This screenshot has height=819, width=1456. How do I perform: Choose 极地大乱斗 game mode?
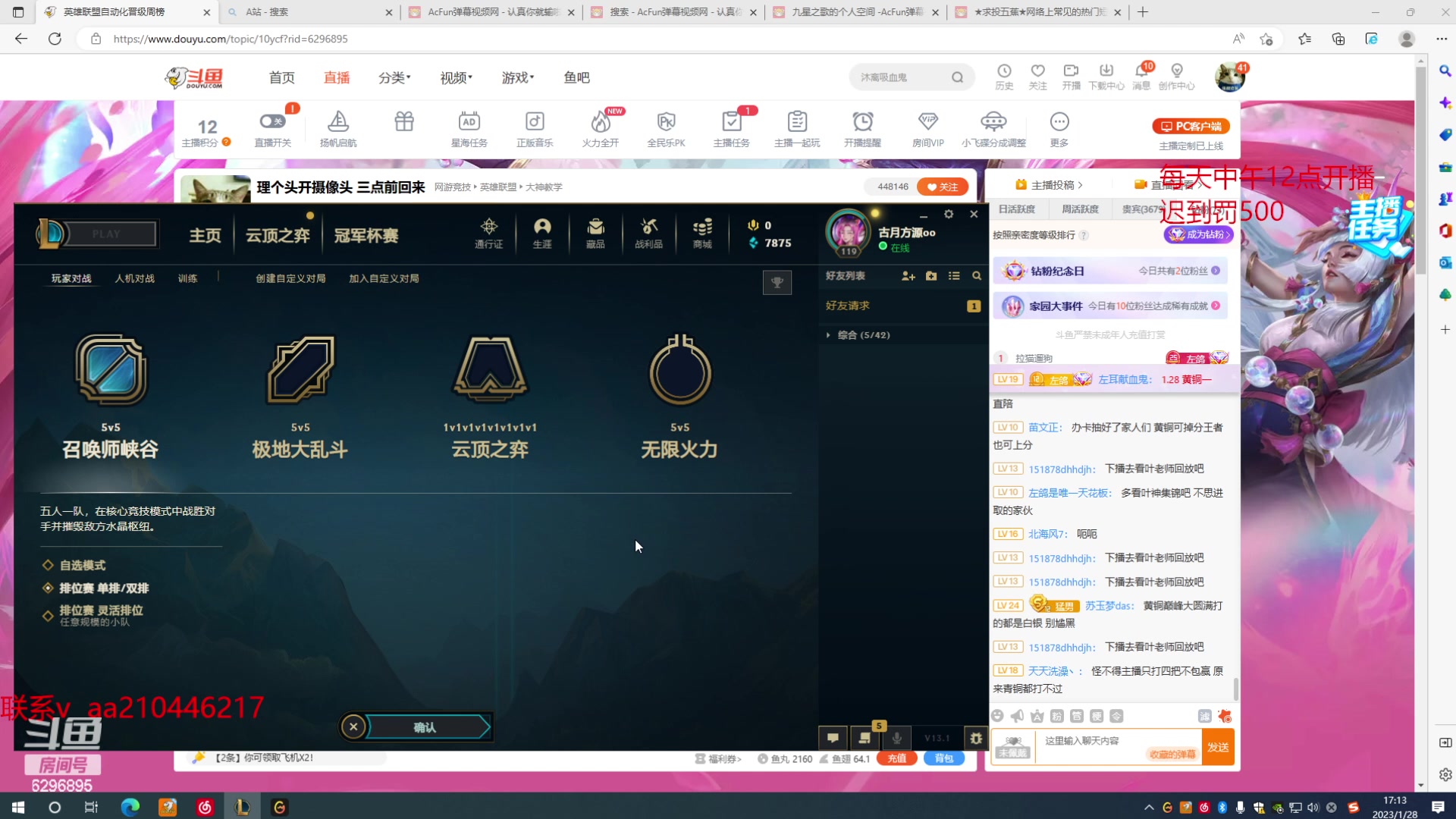coord(300,397)
